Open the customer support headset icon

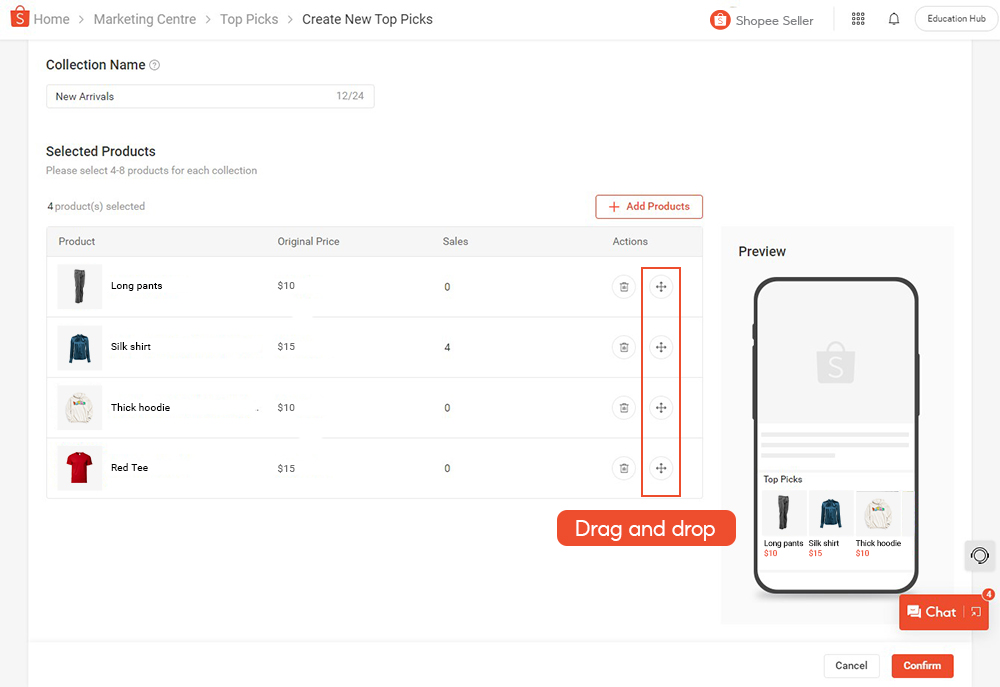click(980, 556)
